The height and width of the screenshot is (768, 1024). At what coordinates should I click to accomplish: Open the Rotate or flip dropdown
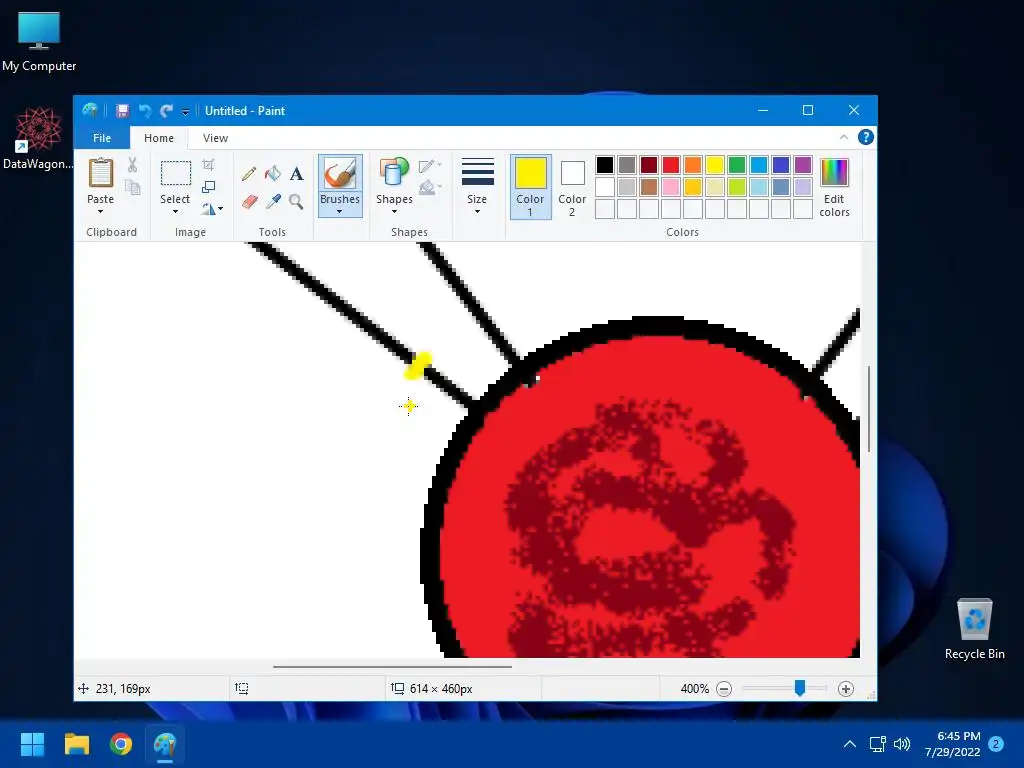point(212,209)
